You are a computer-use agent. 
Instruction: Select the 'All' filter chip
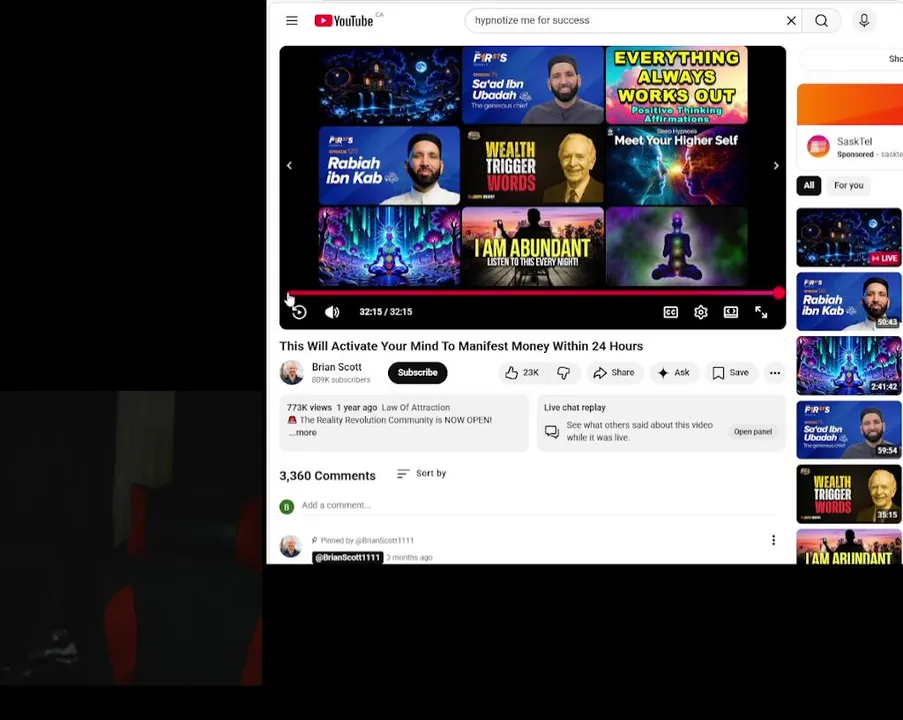(809, 185)
